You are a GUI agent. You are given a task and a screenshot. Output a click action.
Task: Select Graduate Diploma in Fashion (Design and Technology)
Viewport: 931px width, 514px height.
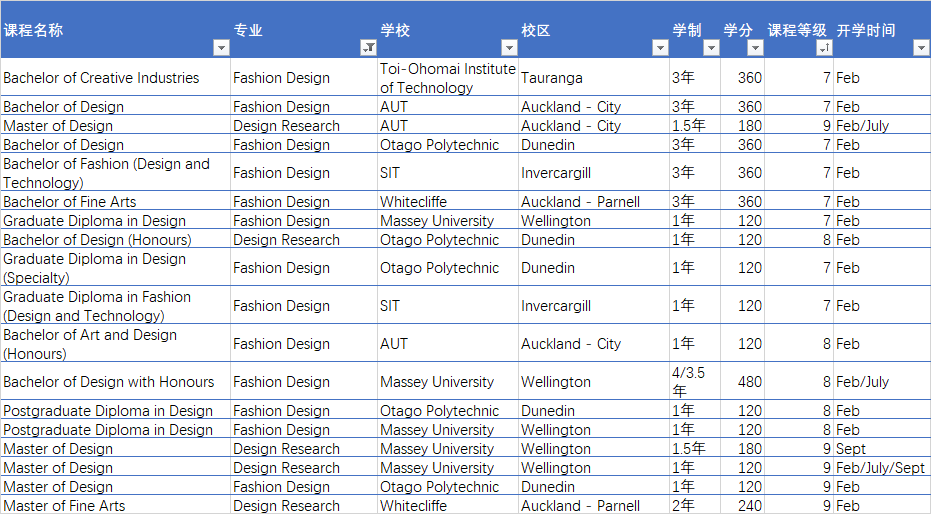click(115, 306)
